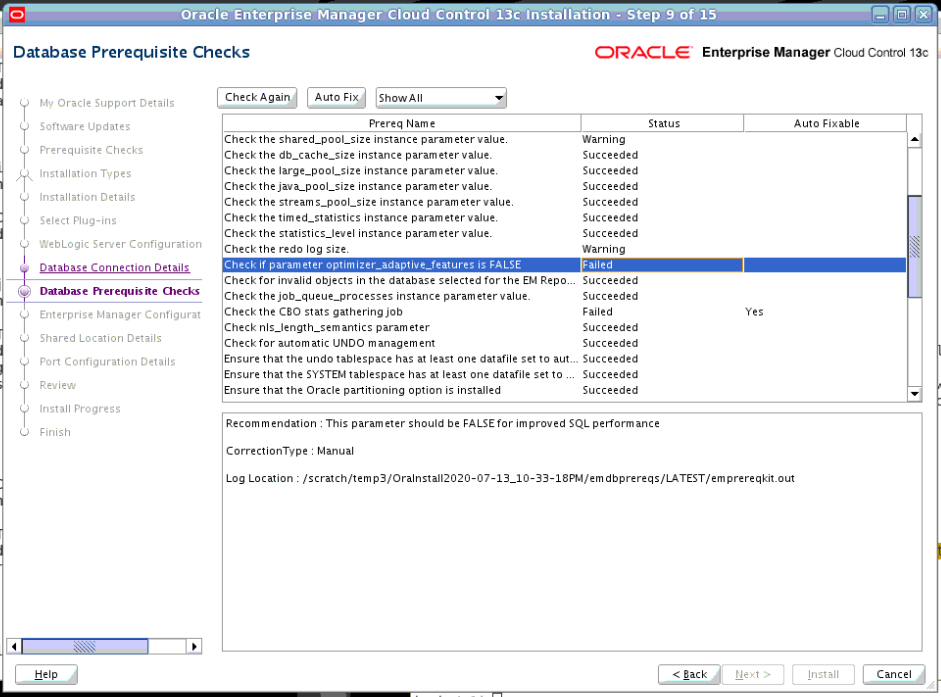Click the Status column header
Image resolution: width=941 pixels, height=697 pixels.
click(x=663, y=122)
